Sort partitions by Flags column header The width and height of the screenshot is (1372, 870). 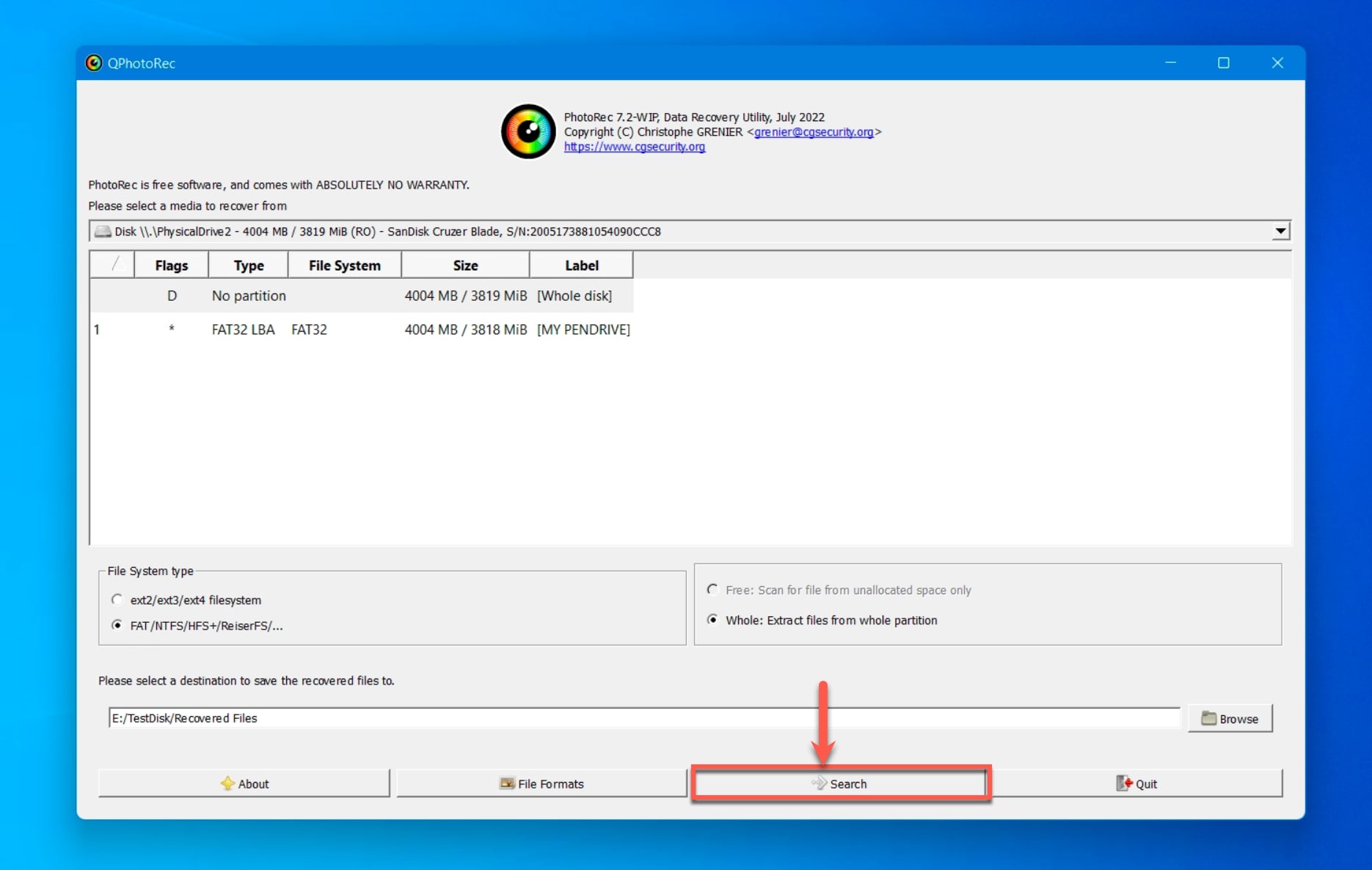pos(172,266)
